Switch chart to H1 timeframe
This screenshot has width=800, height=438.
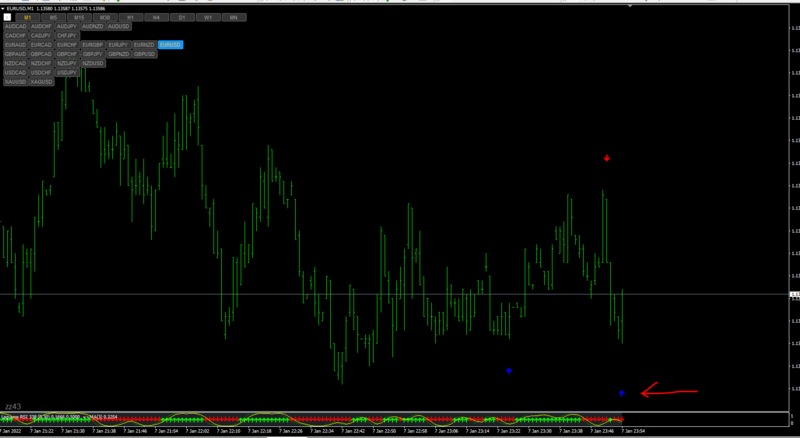[131, 17]
